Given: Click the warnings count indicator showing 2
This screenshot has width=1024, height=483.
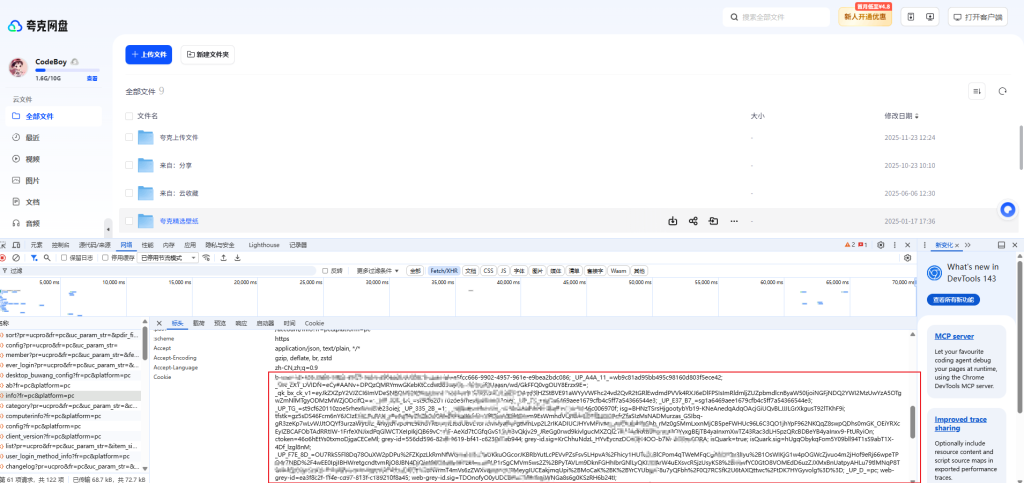Looking at the screenshot, I should click(851, 245).
